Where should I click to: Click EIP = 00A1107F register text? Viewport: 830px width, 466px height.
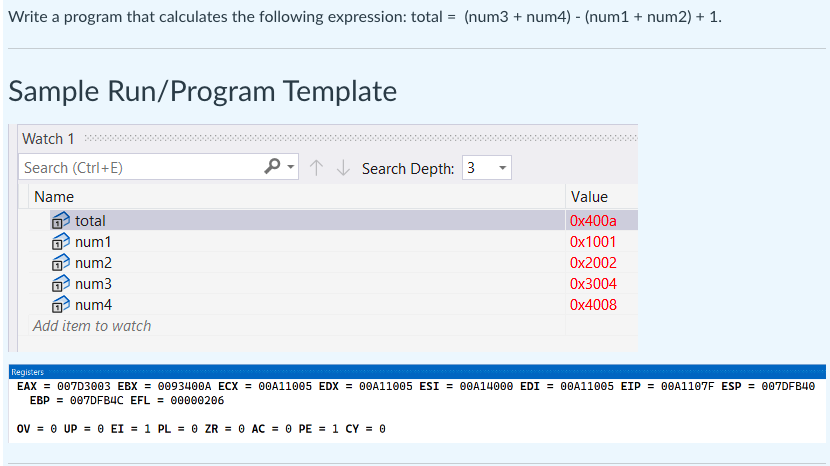pyautogui.click(x=667, y=386)
